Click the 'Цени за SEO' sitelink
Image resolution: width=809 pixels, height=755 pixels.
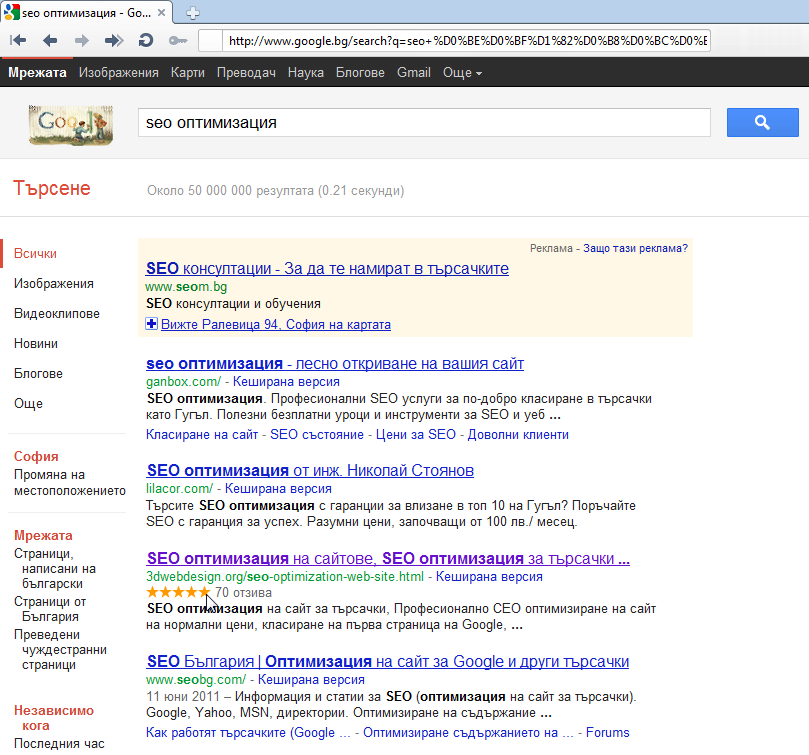point(415,435)
